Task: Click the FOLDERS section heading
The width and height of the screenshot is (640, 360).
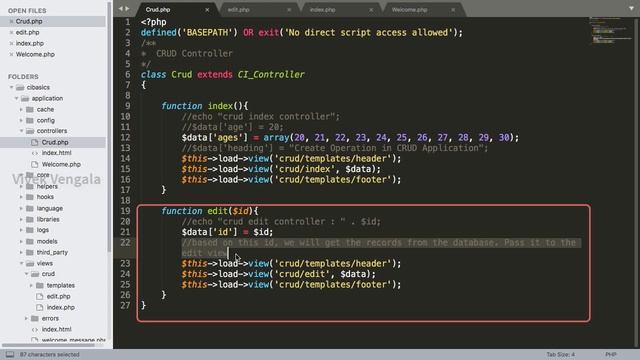Action: (23, 77)
